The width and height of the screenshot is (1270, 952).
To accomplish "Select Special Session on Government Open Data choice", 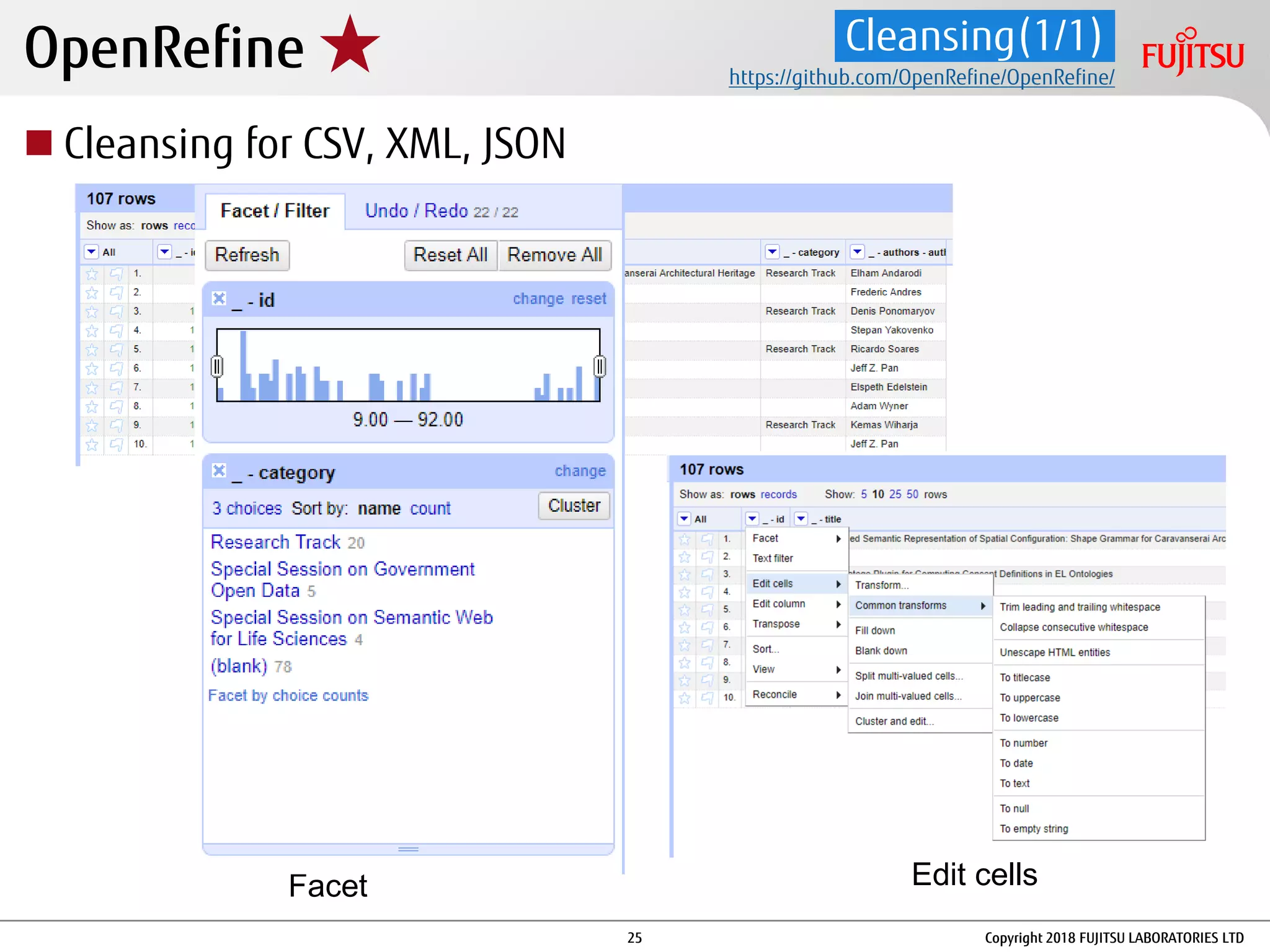I will [x=342, y=580].
